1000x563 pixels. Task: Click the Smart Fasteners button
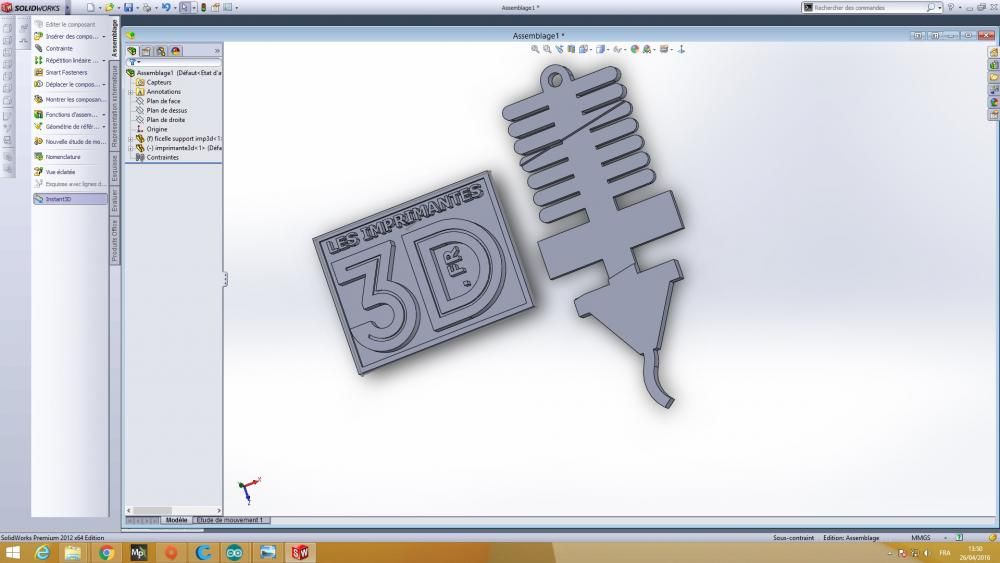[x=61, y=73]
